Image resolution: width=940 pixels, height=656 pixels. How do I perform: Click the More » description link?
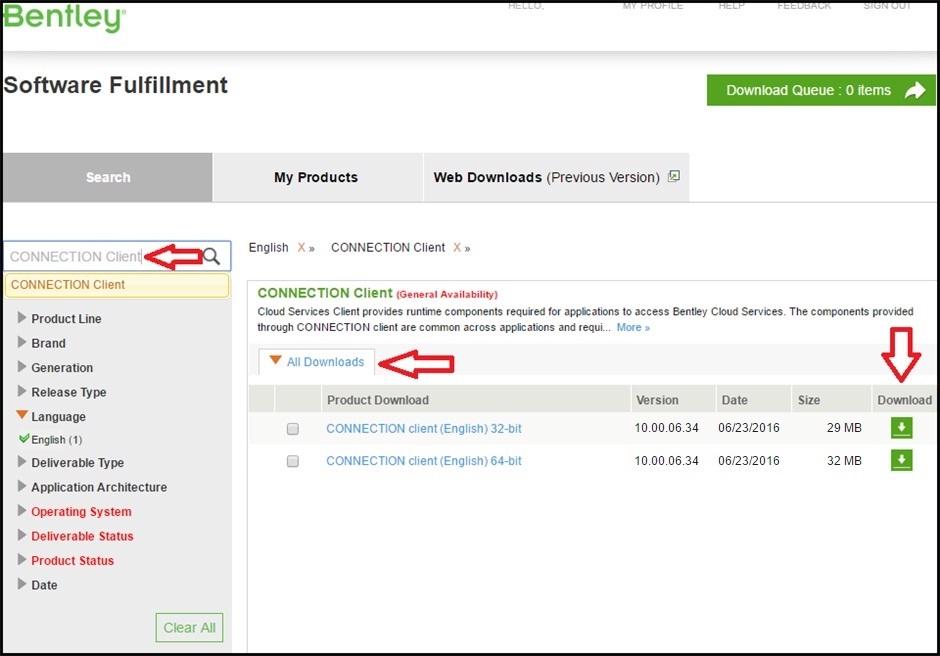click(x=633, y=327)
